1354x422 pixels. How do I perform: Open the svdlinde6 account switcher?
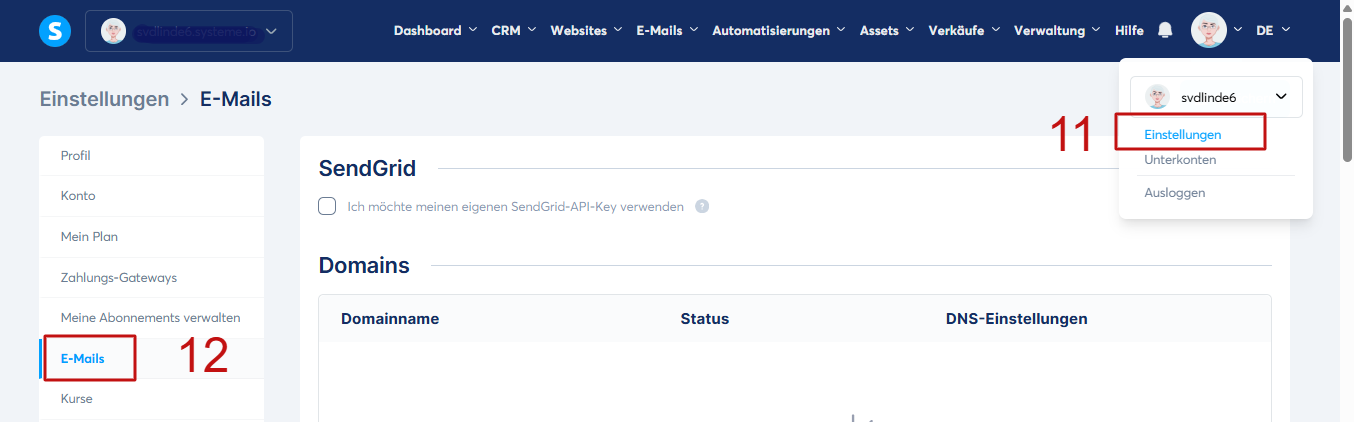click(x=1216, y=97)
